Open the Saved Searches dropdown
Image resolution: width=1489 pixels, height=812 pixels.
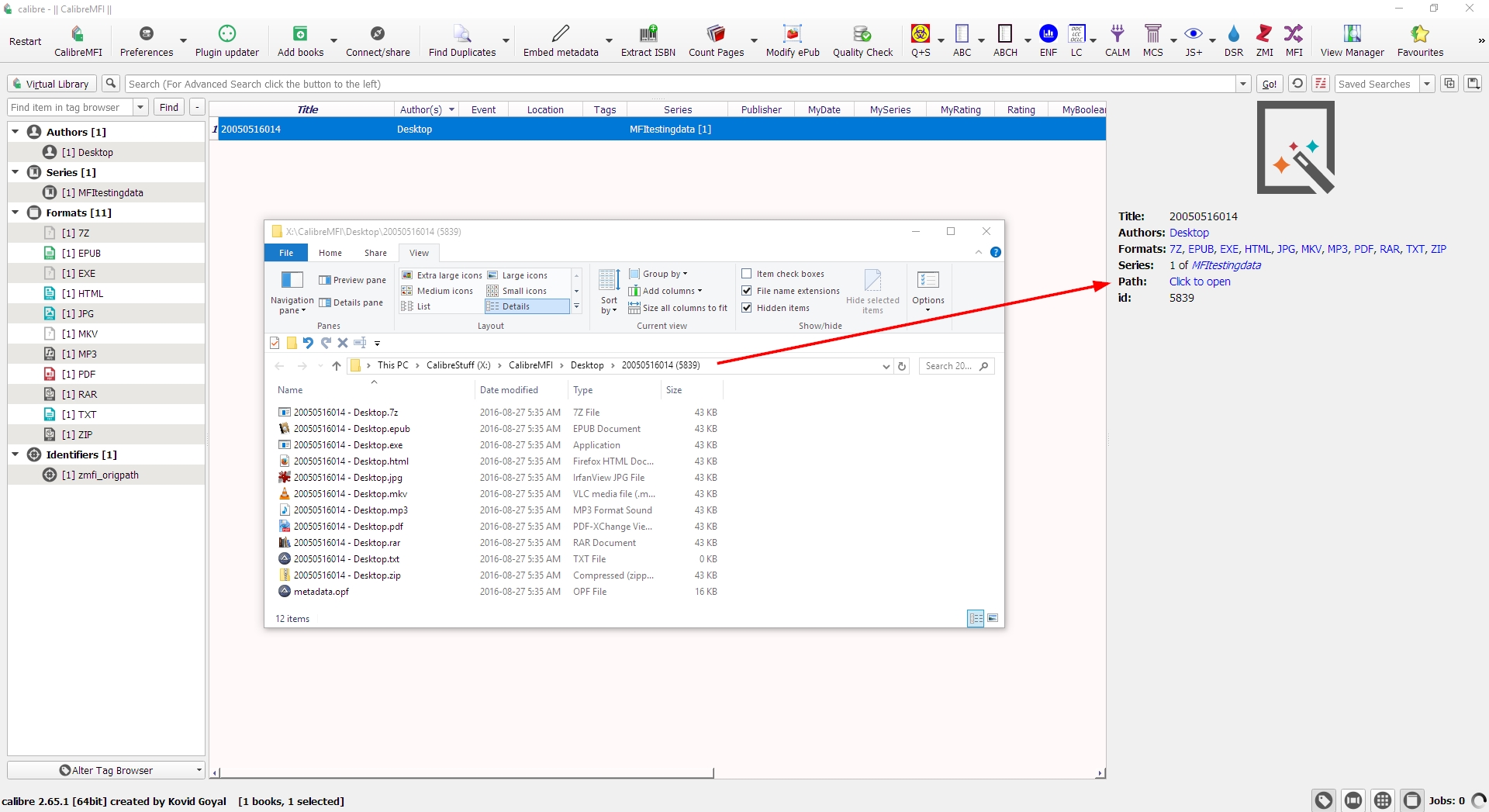[x=1427, y=84]
